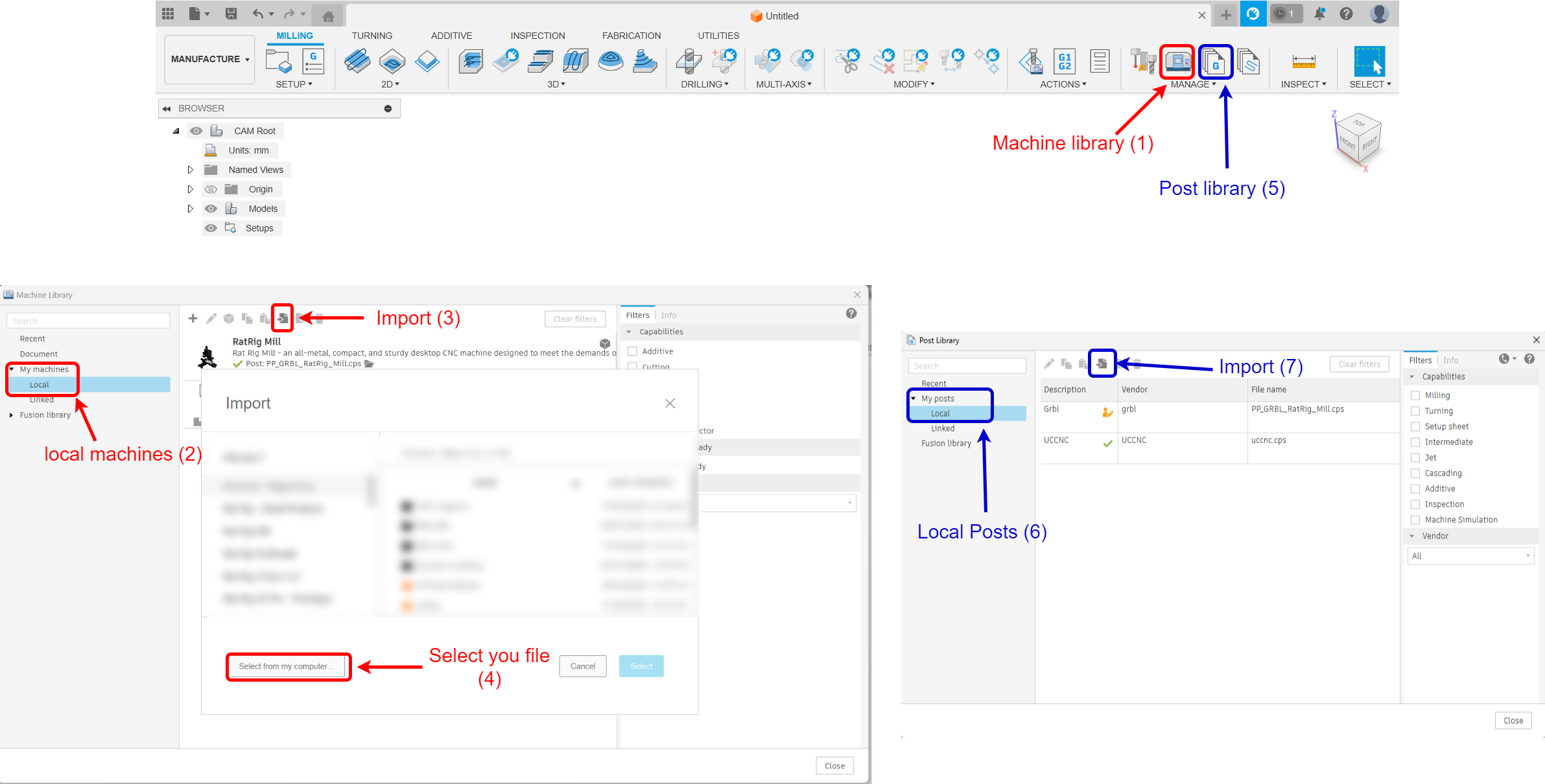1545x784 pixels.
Task: Check the Machine Simulation capability filter
Action: tap(1415, 520)
